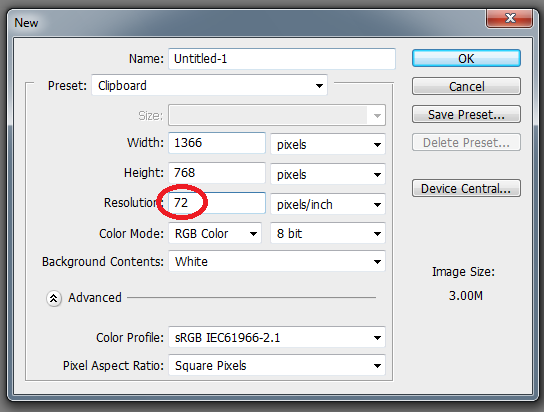Open the 8 bit depth dropdown
Viewport: 544px width, 412px height.
tap(328, 233)
